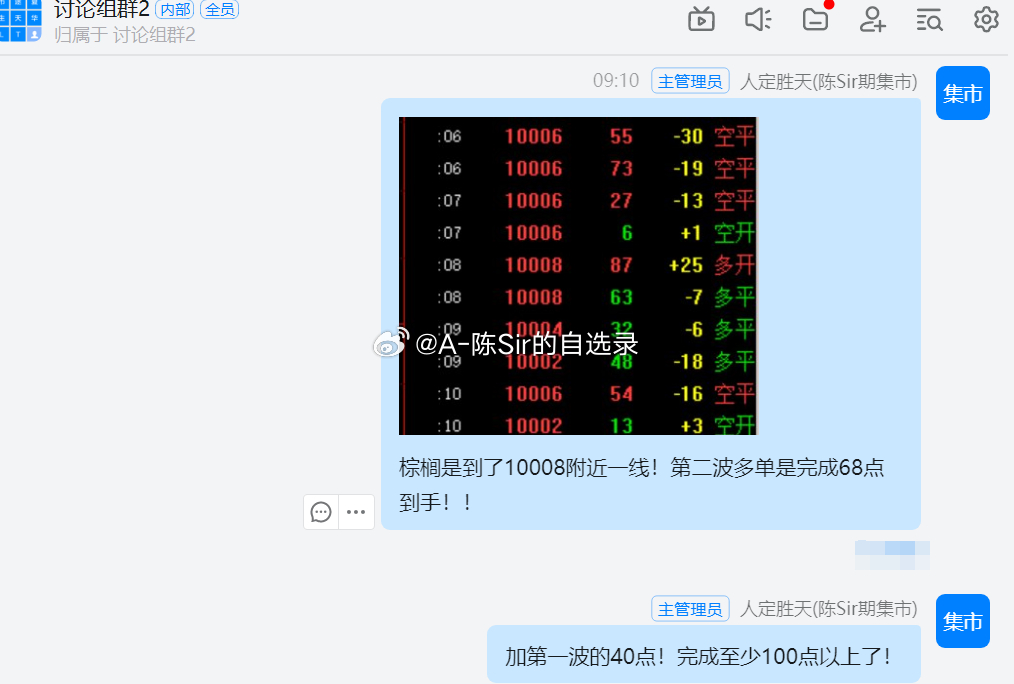The height and width of the screenshot is (684, 1014).
Task: Click the 09:10 timestamp
Action: tap(616, 80)
